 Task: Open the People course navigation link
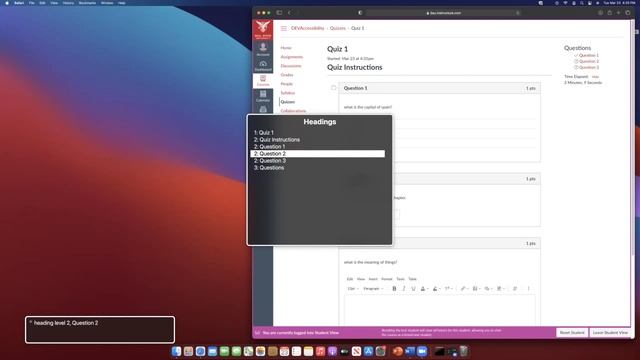click(287, 84)
